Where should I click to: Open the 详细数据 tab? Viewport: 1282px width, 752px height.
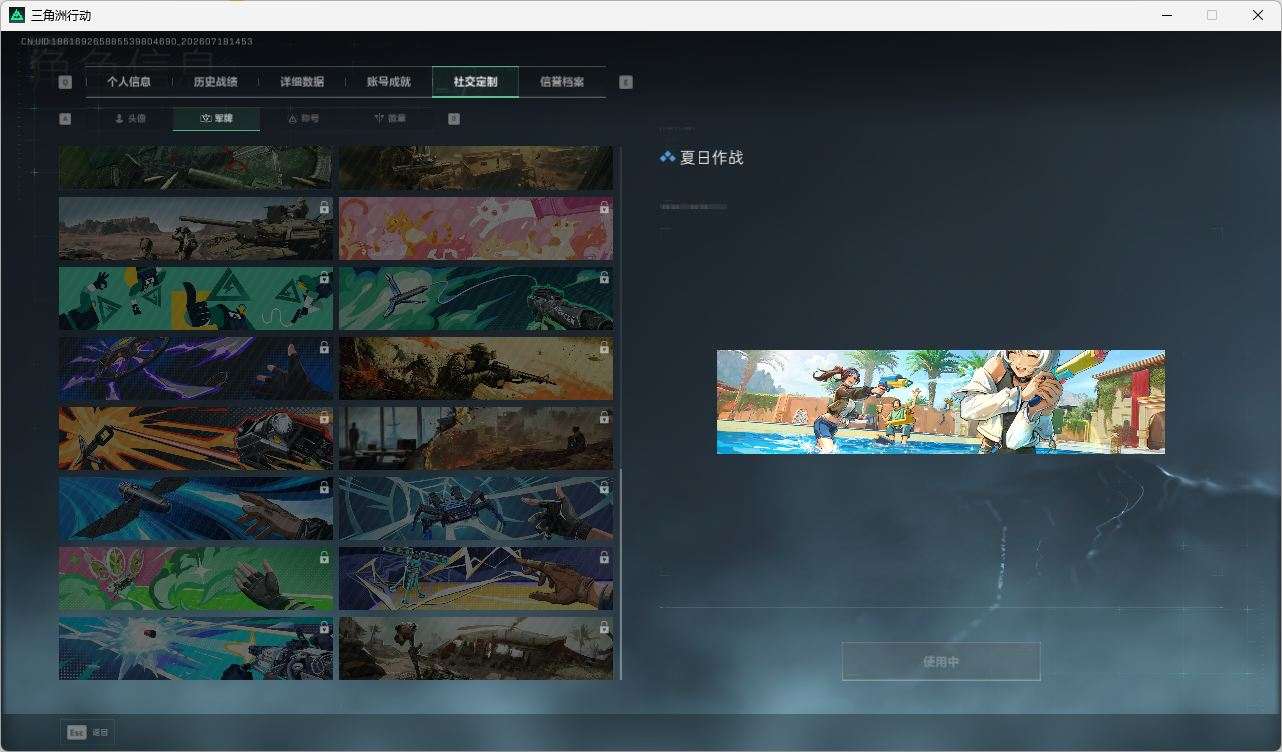click(x=302, y=82)
